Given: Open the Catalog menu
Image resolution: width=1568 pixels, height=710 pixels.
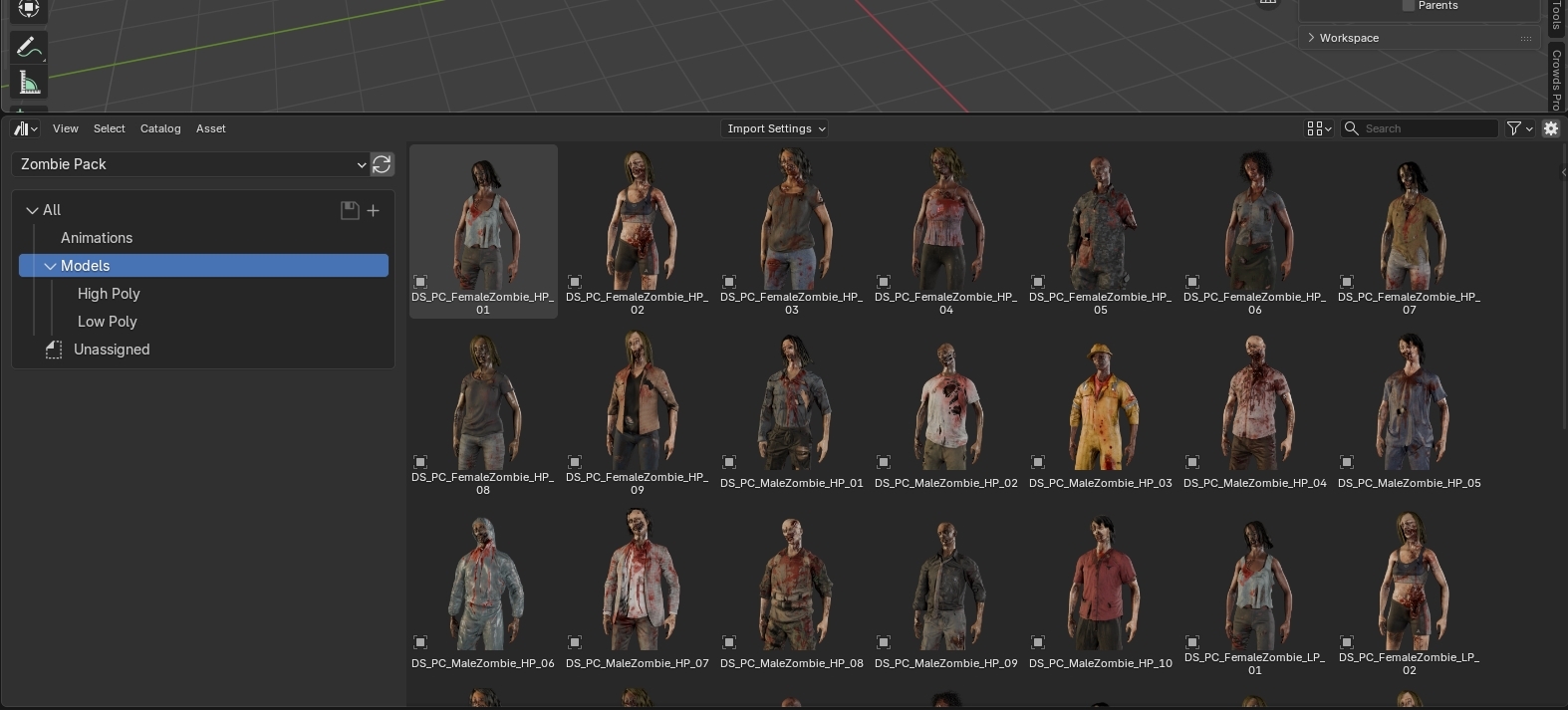Looking at the screenshot, I should [160, 128].
